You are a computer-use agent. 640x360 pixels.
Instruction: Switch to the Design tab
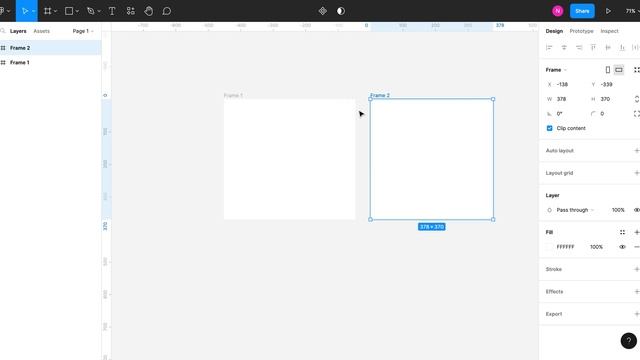(x=554, y=31)
